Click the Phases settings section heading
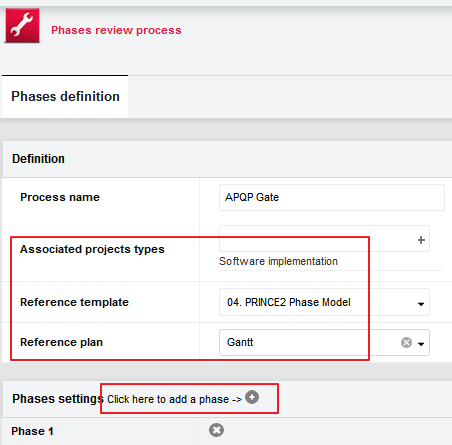The image size is (452, 445). pos(58,399)
